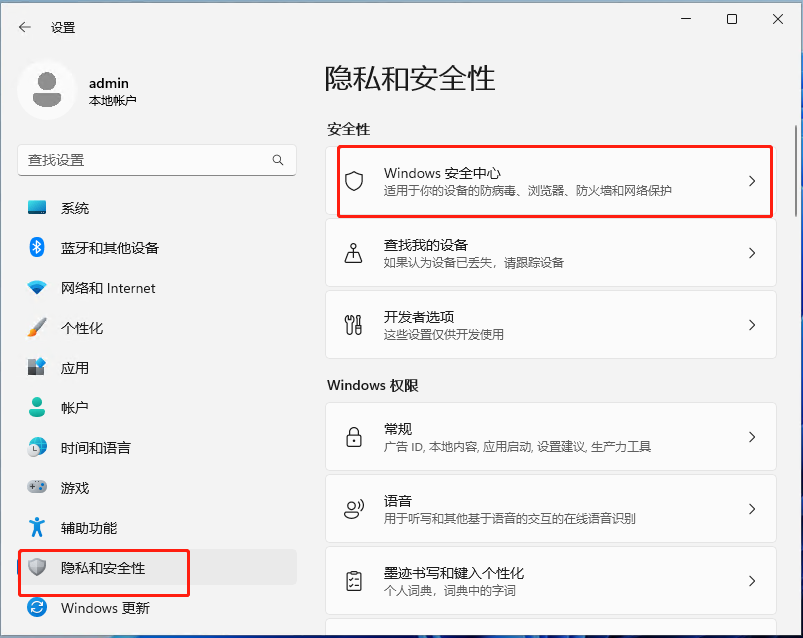This screenshot has width=803, height=638.
Task: Click the paintbrush icon for 个性化
Action: point(37,328)
